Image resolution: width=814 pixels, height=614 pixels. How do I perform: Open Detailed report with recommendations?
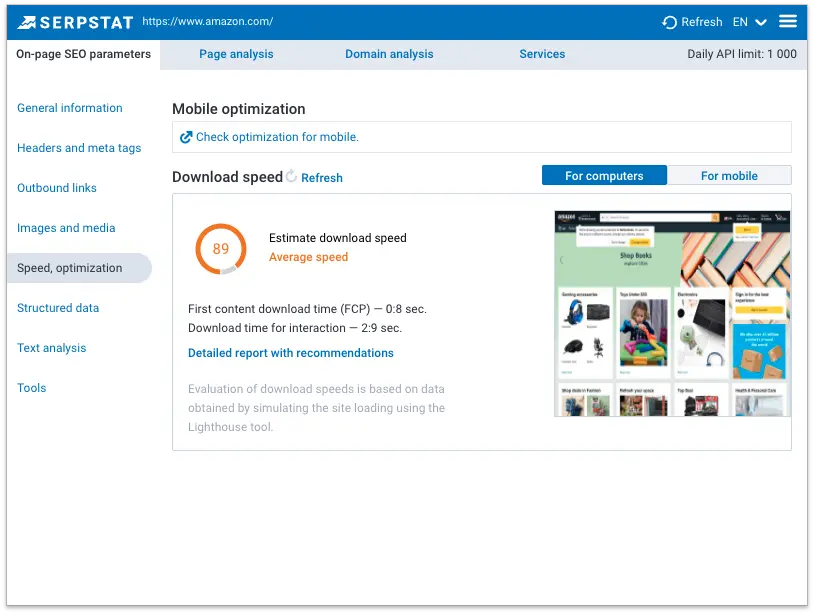pyautogui.click(x=290, y=353)
